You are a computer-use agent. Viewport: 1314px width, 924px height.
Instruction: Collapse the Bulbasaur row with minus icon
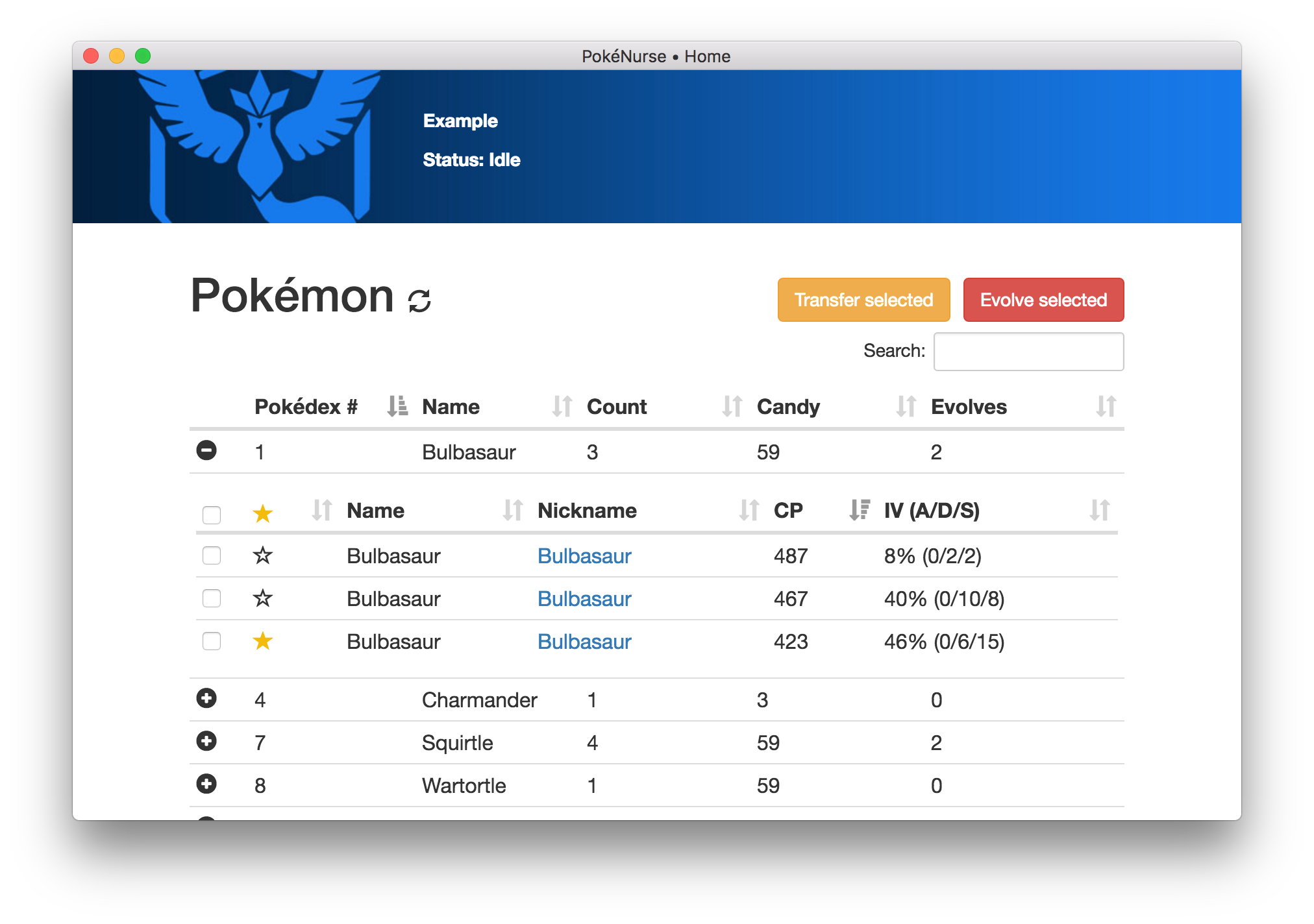click(206, 450)
